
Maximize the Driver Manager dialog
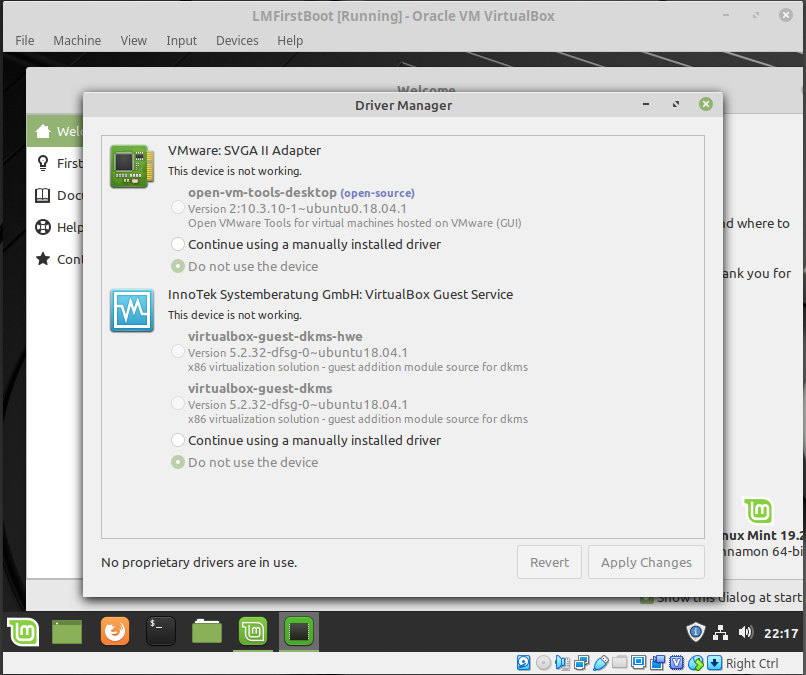[676, 104]
